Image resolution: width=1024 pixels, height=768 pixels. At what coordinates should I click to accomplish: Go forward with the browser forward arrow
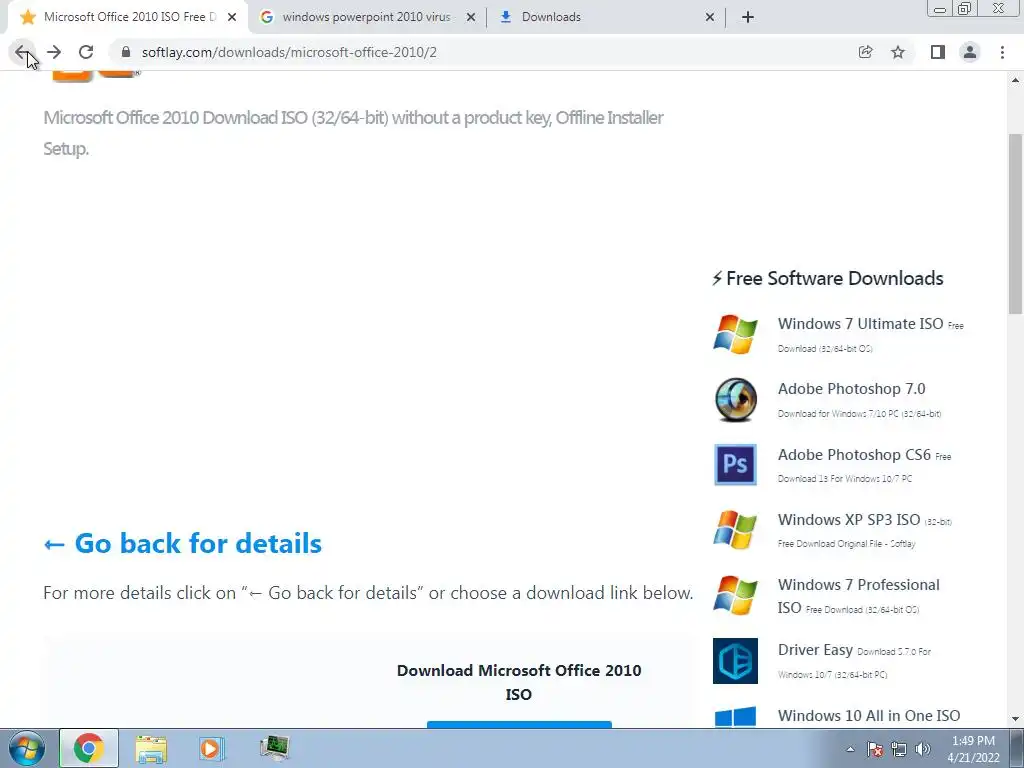(54, 52)
